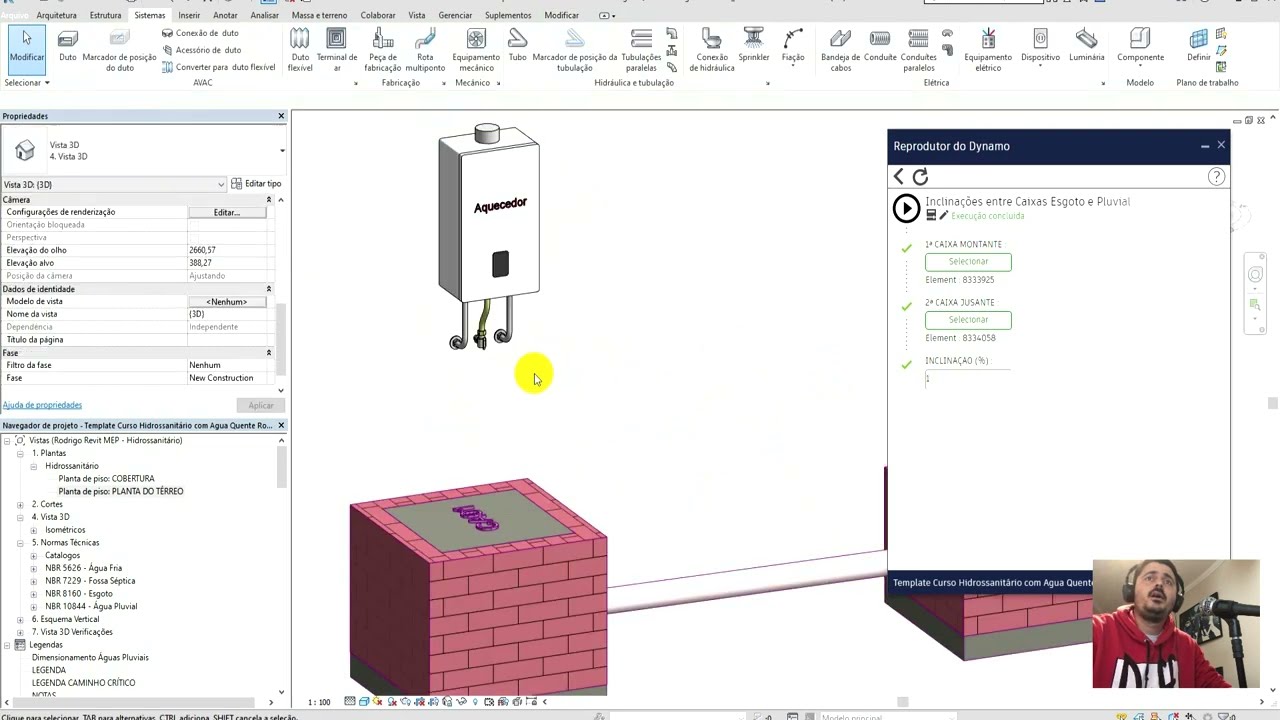Screen dimensions: 1280x720
Task: Choose Rota multiponto tool
Action: pos(425,49)
